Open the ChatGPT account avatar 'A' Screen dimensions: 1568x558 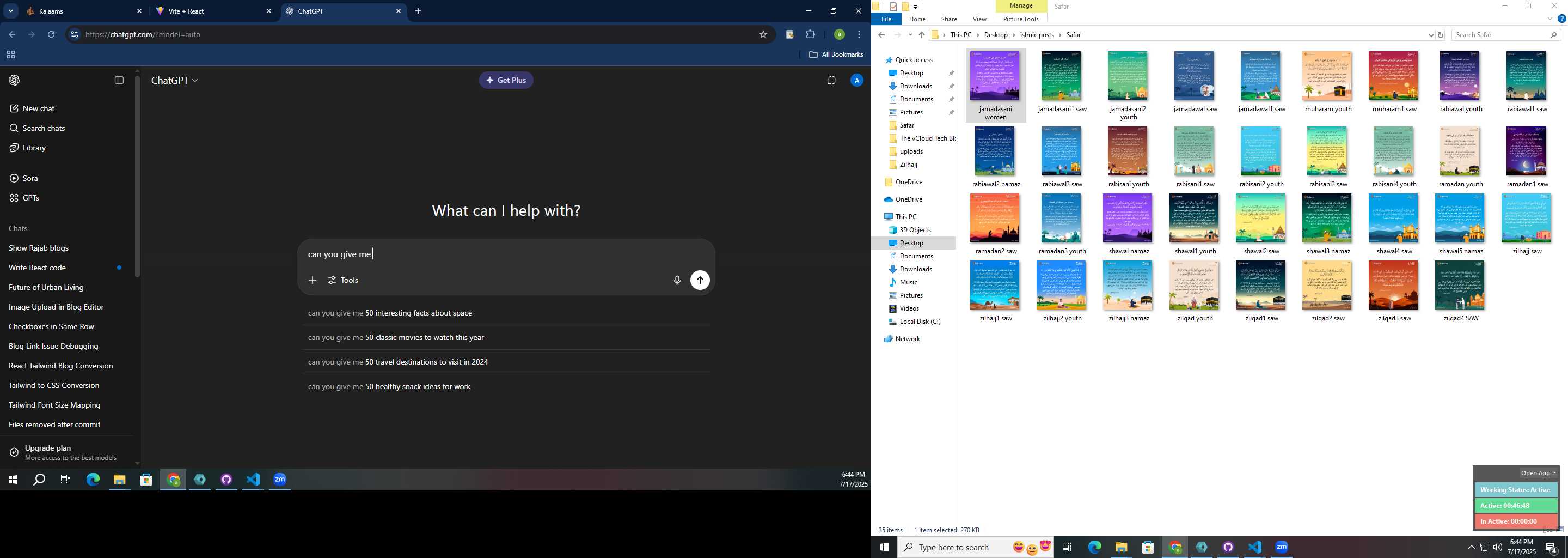click(856, 81)
